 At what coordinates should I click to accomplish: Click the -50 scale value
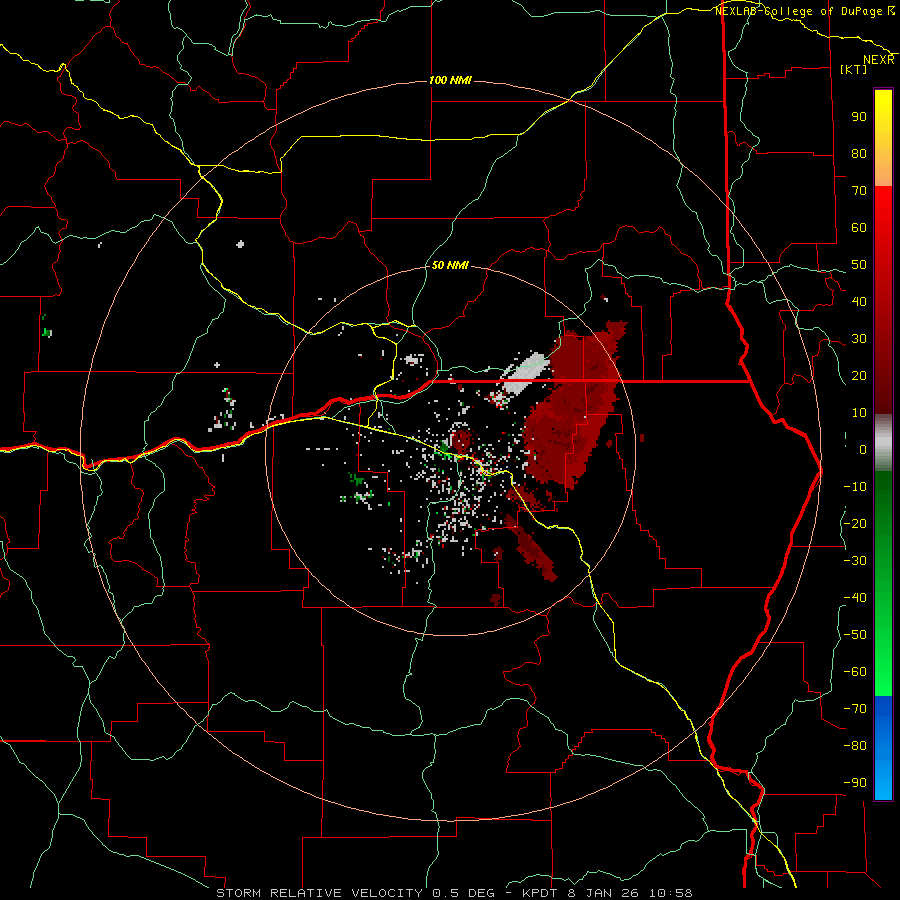pyautogui.click(x=855, y=635)
